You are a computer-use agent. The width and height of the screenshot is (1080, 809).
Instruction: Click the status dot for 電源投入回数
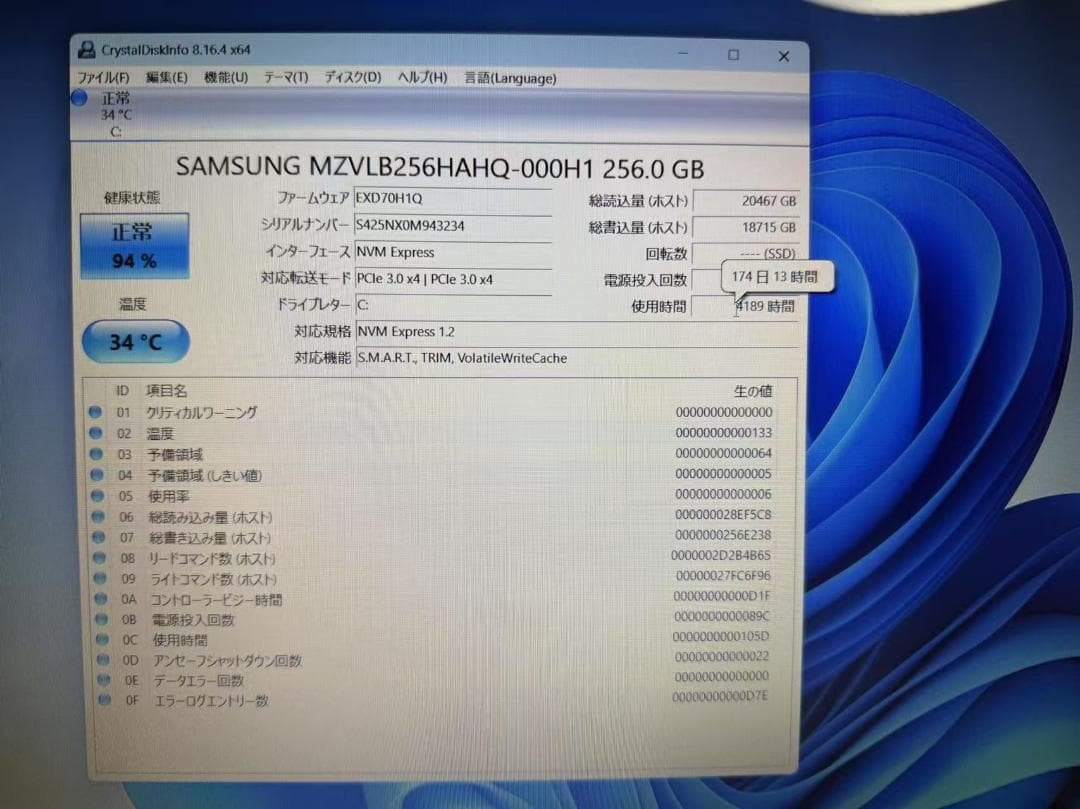[x=100, y=620]
